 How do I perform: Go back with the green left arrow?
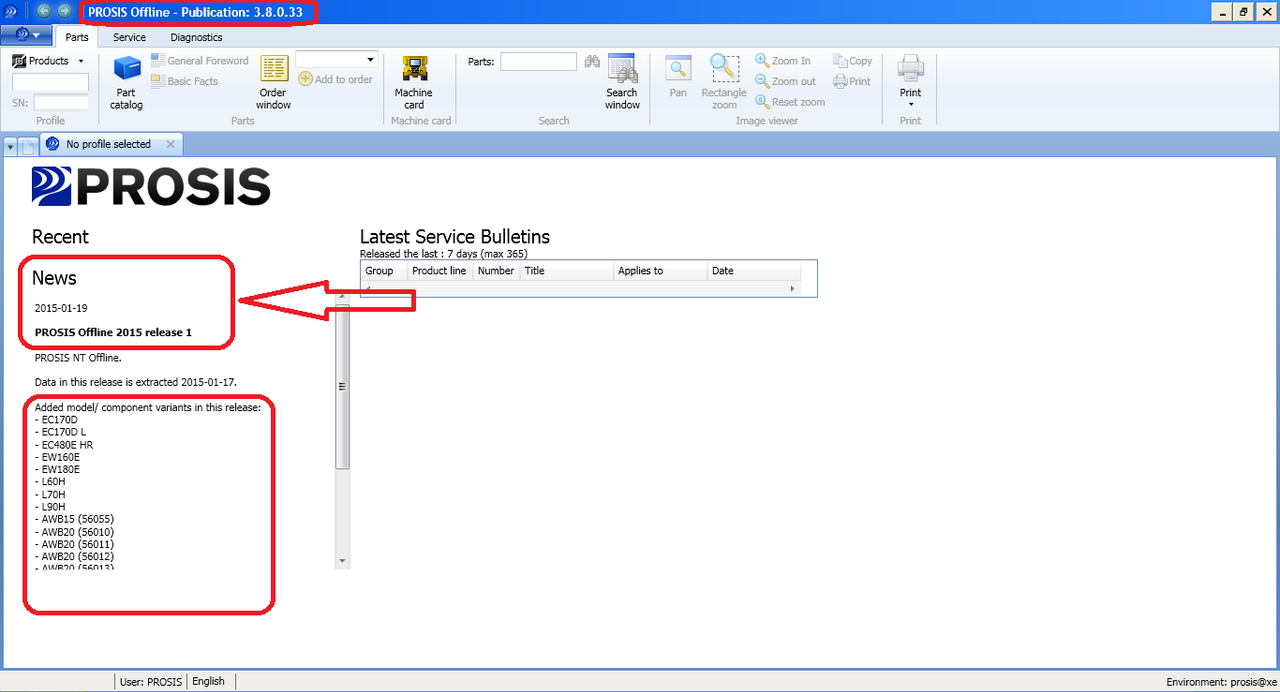pos(44,11)
